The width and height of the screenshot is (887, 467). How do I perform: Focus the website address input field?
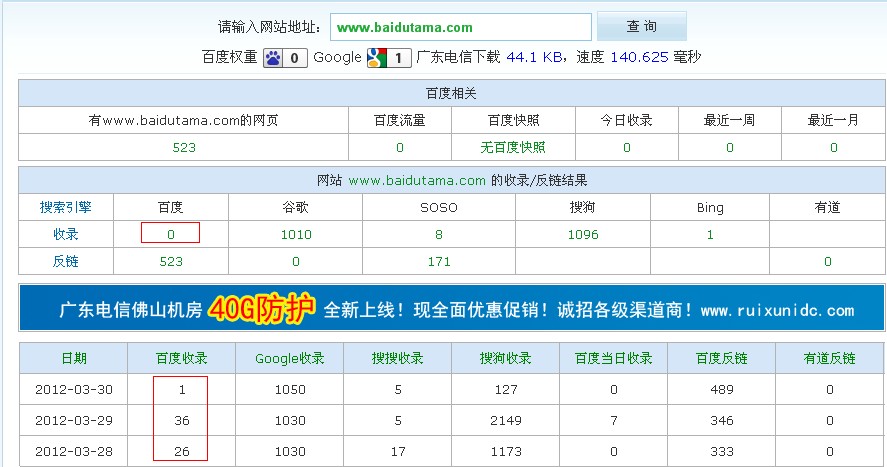click(460, 27)
